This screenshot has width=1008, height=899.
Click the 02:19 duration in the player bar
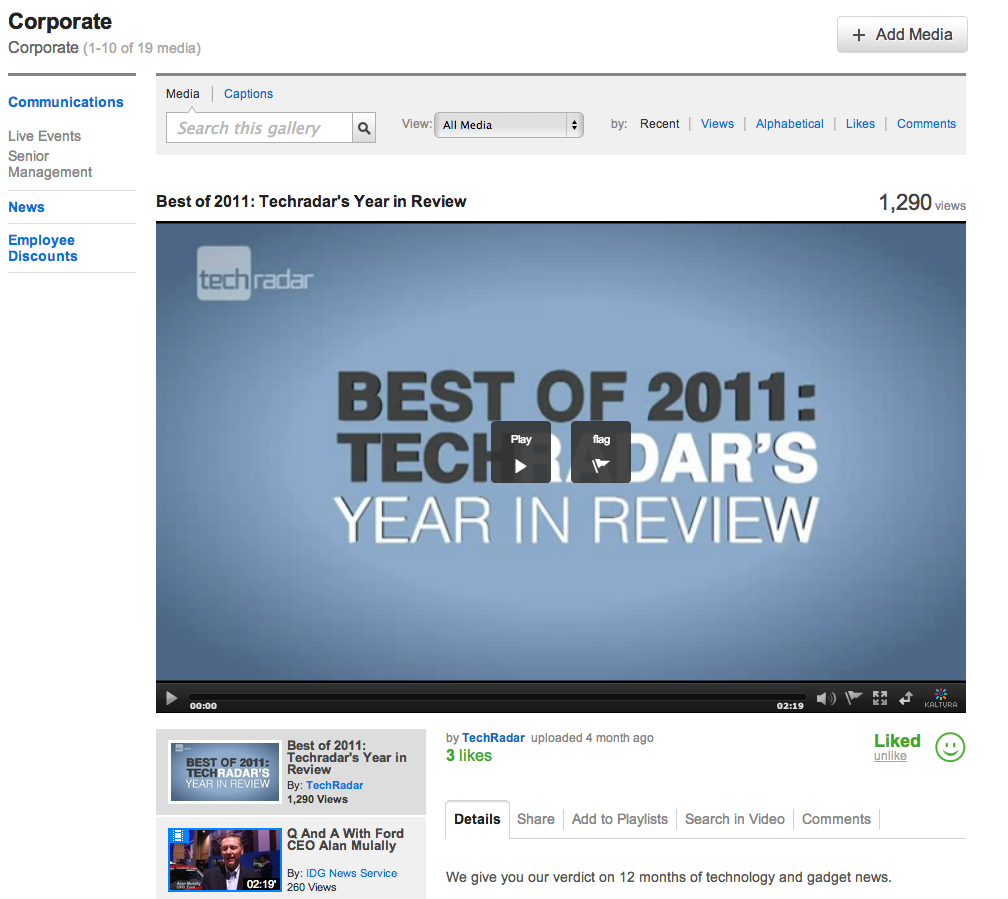coord(790,706)
